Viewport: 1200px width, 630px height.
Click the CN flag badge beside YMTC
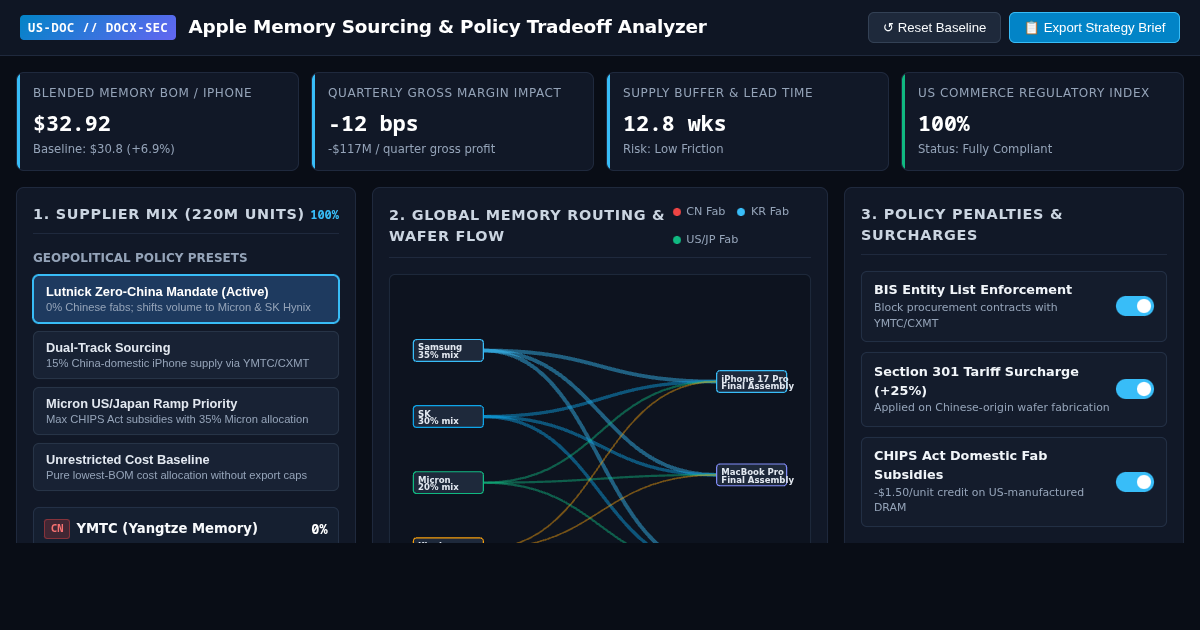coord(57,529)
